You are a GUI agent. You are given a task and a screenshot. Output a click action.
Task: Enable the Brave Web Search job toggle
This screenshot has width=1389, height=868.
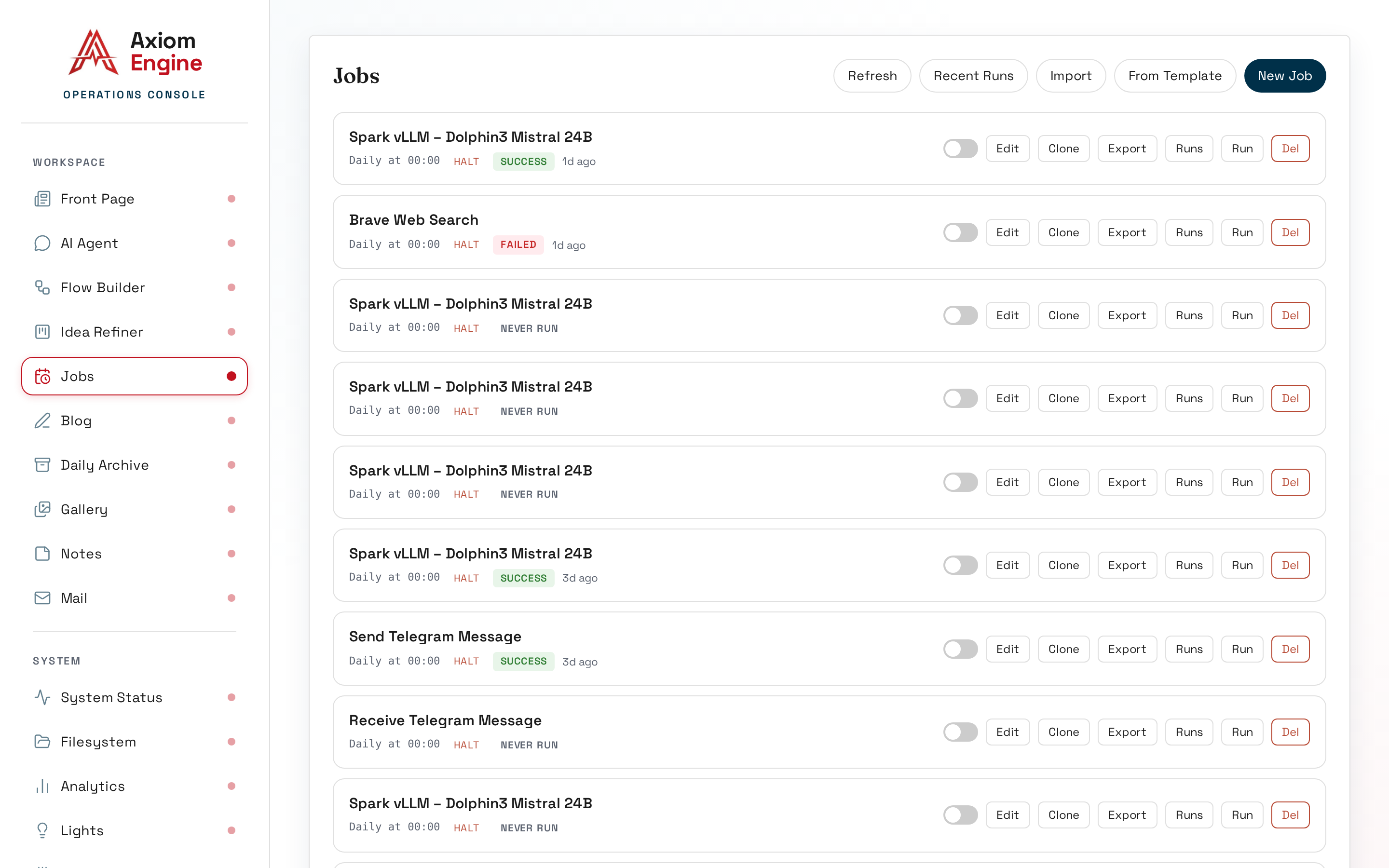960,232
